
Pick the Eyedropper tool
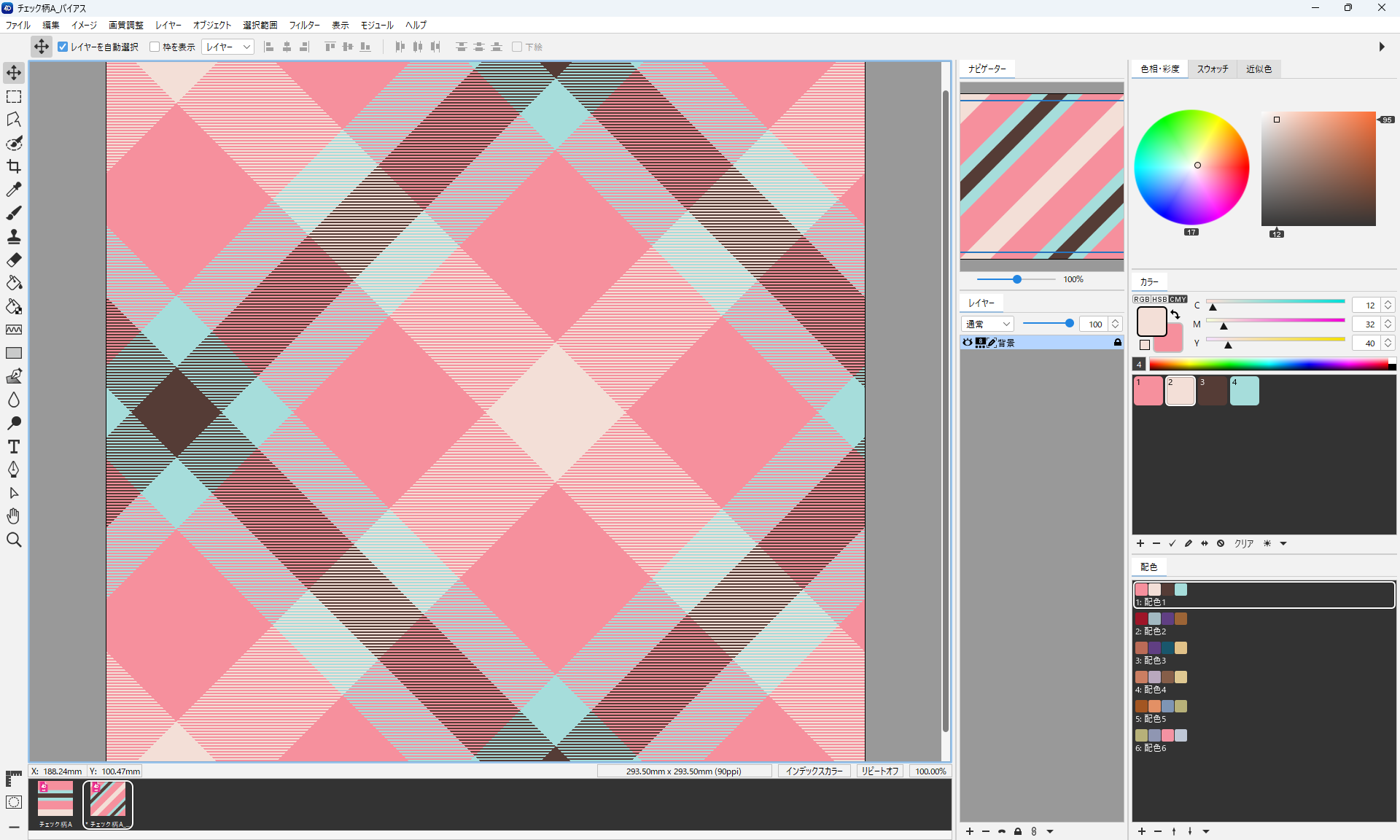(x=14, y=190)
